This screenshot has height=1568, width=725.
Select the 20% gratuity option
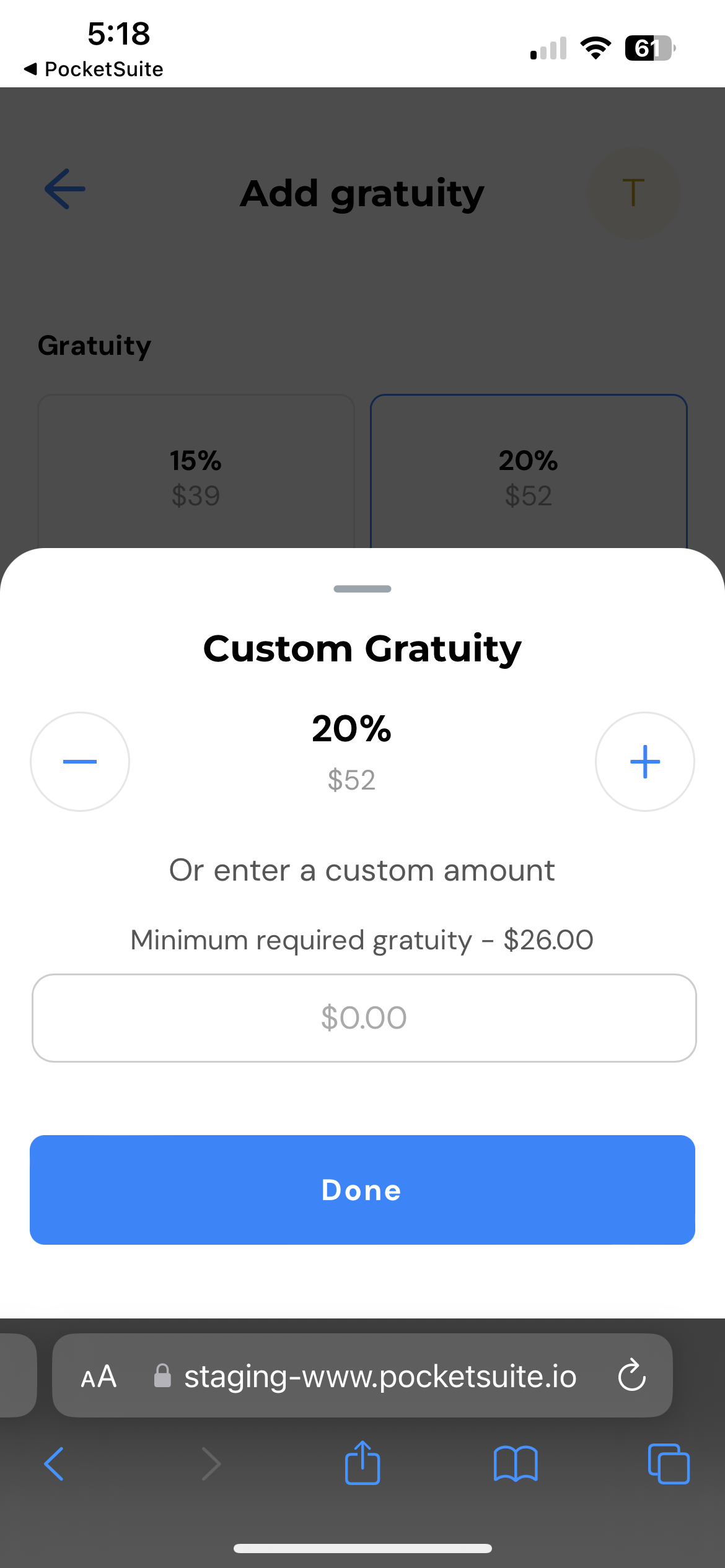pyautogui.click(x=528, y=477)
